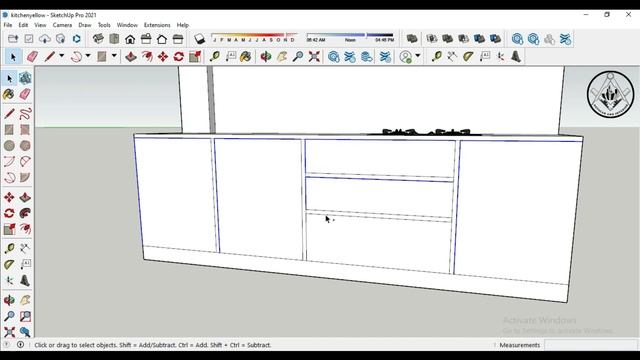This screenshot has width=640, height=360.
Task: Select the 3D Text tool in left panel
Action: [25, 280]
